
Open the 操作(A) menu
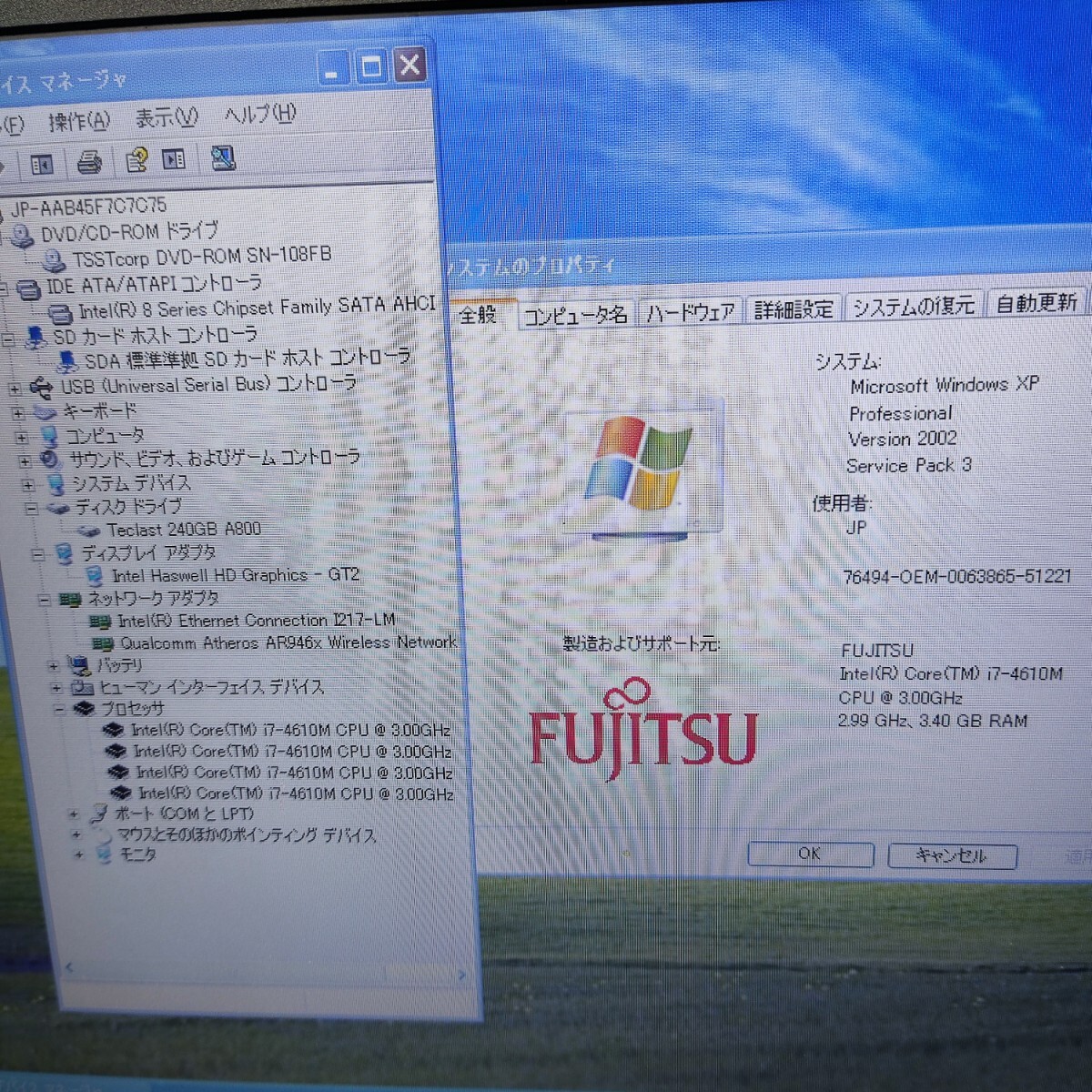coord(78,120)
